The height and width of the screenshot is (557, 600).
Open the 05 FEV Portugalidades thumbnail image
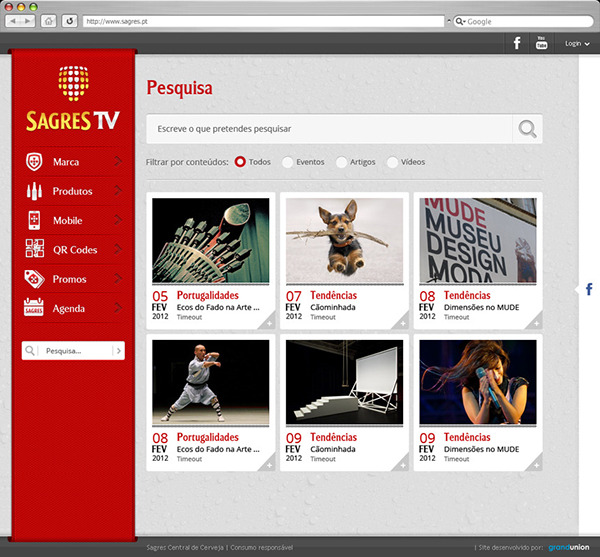[211, 241]
